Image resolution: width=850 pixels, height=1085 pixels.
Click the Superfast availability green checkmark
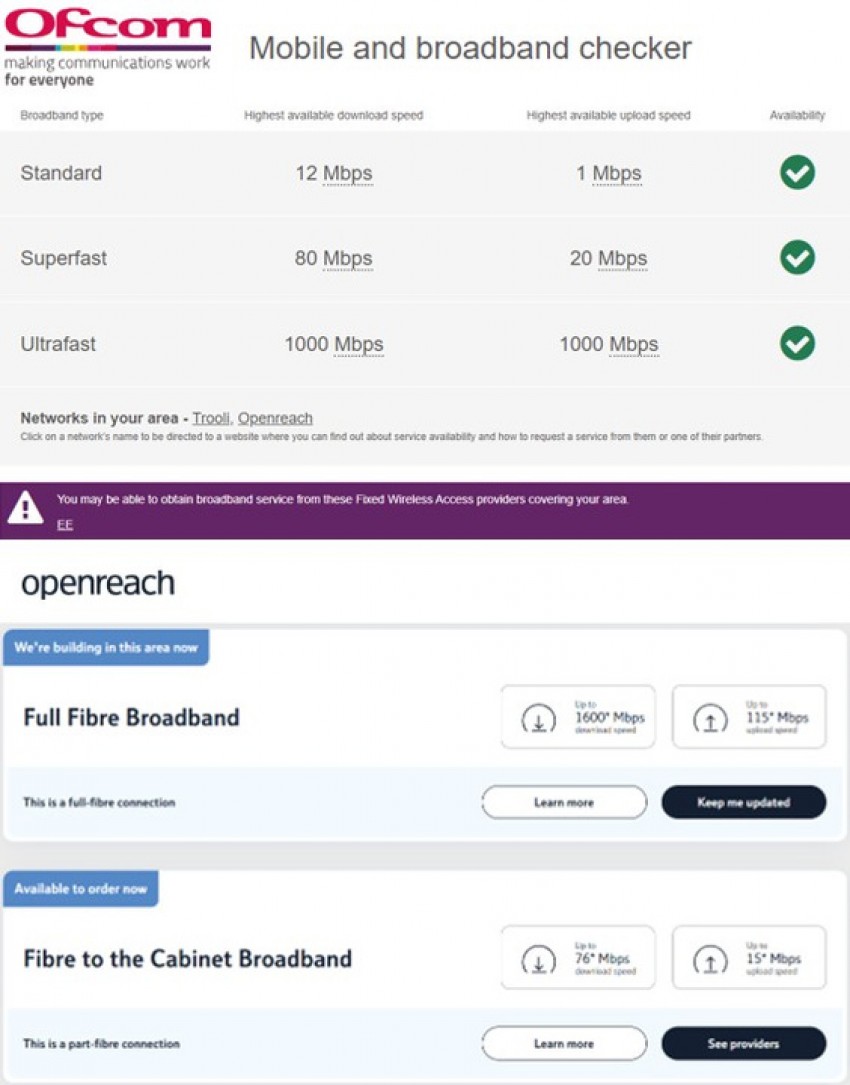(x=797, y=258)
